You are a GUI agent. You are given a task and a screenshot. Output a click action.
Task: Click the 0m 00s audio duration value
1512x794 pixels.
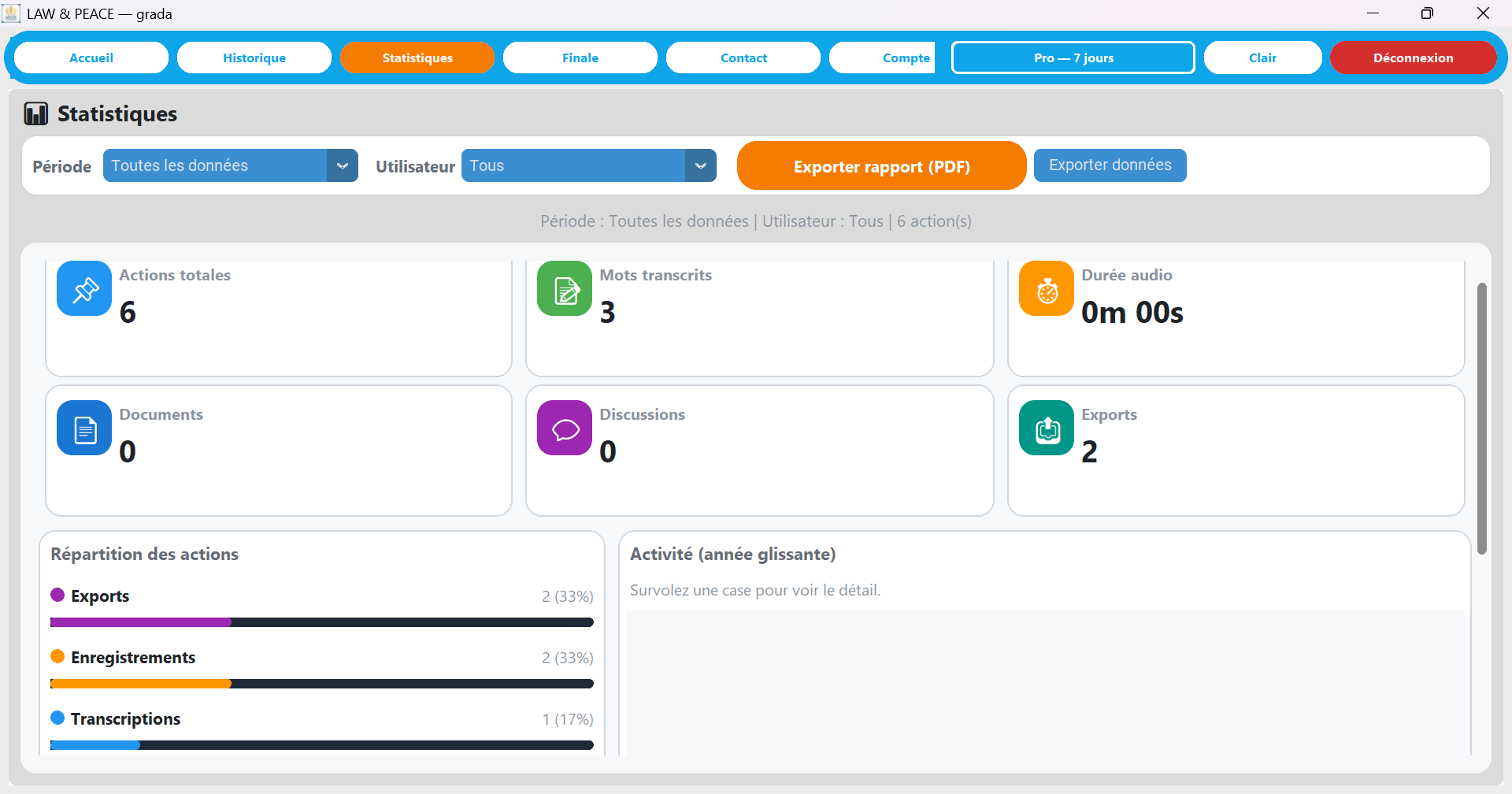pos(1132,313)
